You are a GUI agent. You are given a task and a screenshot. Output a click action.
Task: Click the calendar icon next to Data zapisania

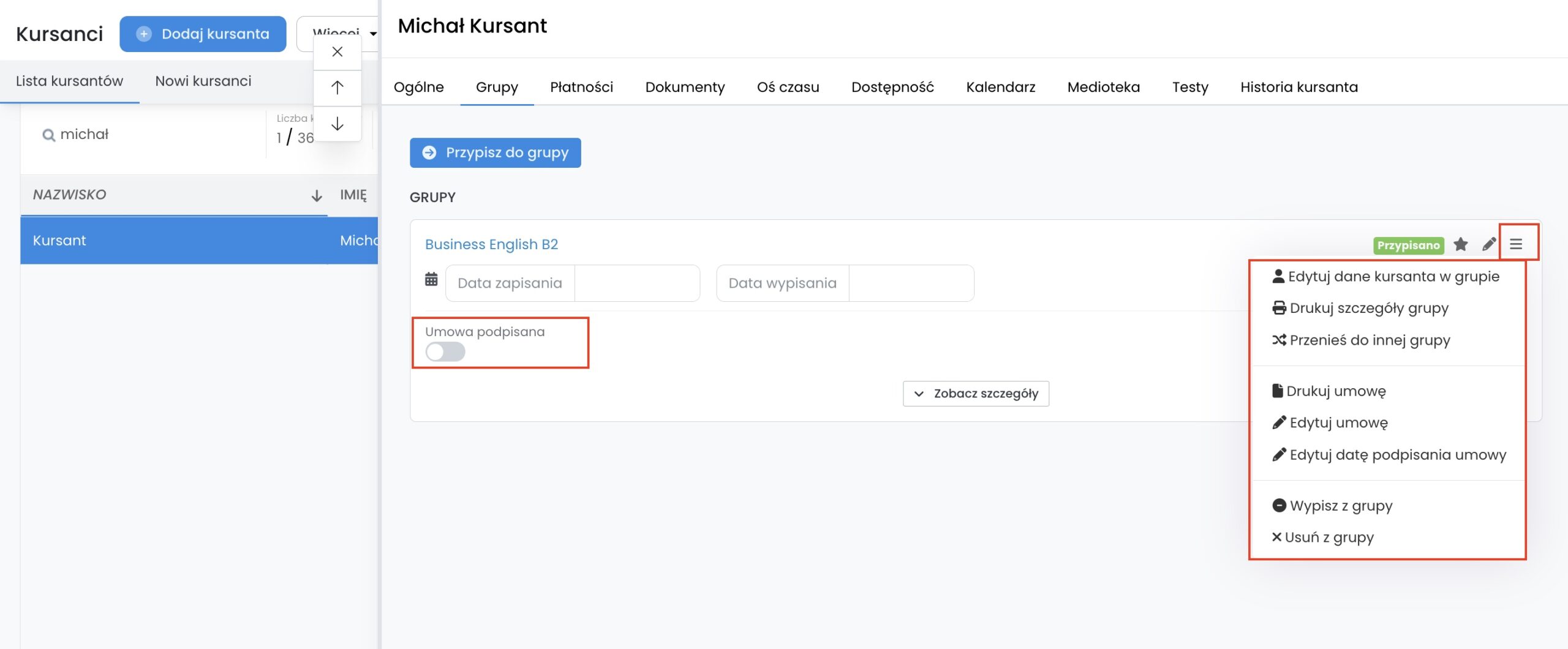[x=431, y=280]
